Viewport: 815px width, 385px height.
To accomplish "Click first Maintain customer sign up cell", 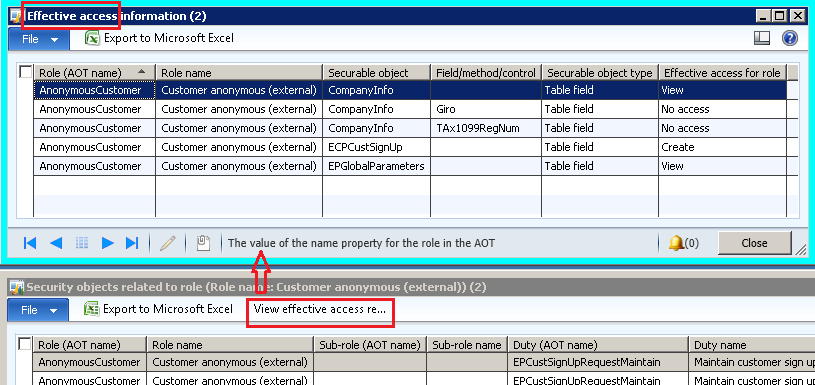I will [x=752, y=362].
